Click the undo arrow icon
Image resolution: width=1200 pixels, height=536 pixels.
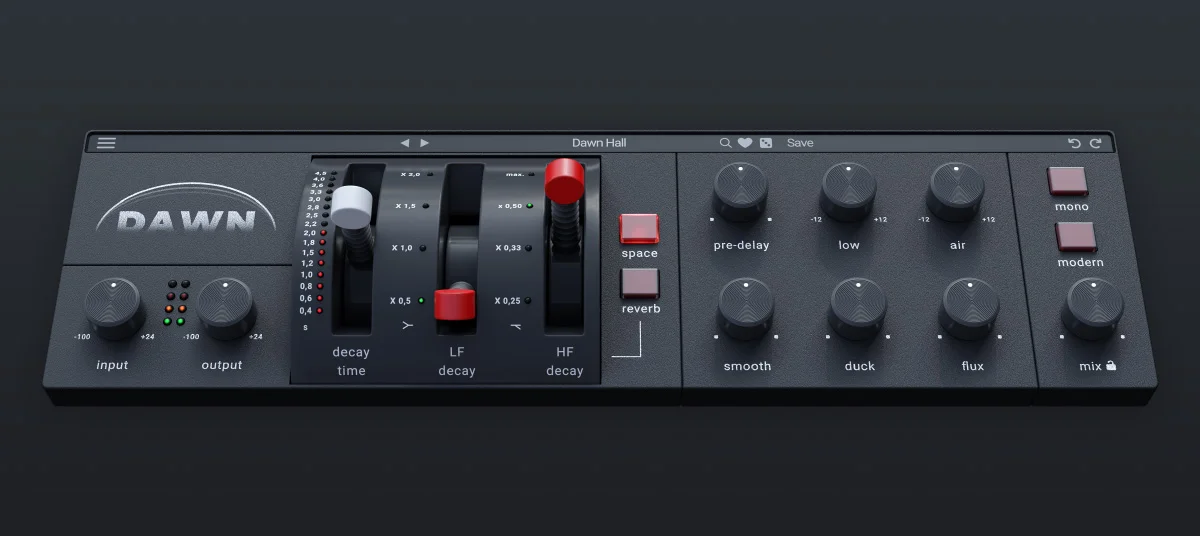click(x=1074, y=143)
